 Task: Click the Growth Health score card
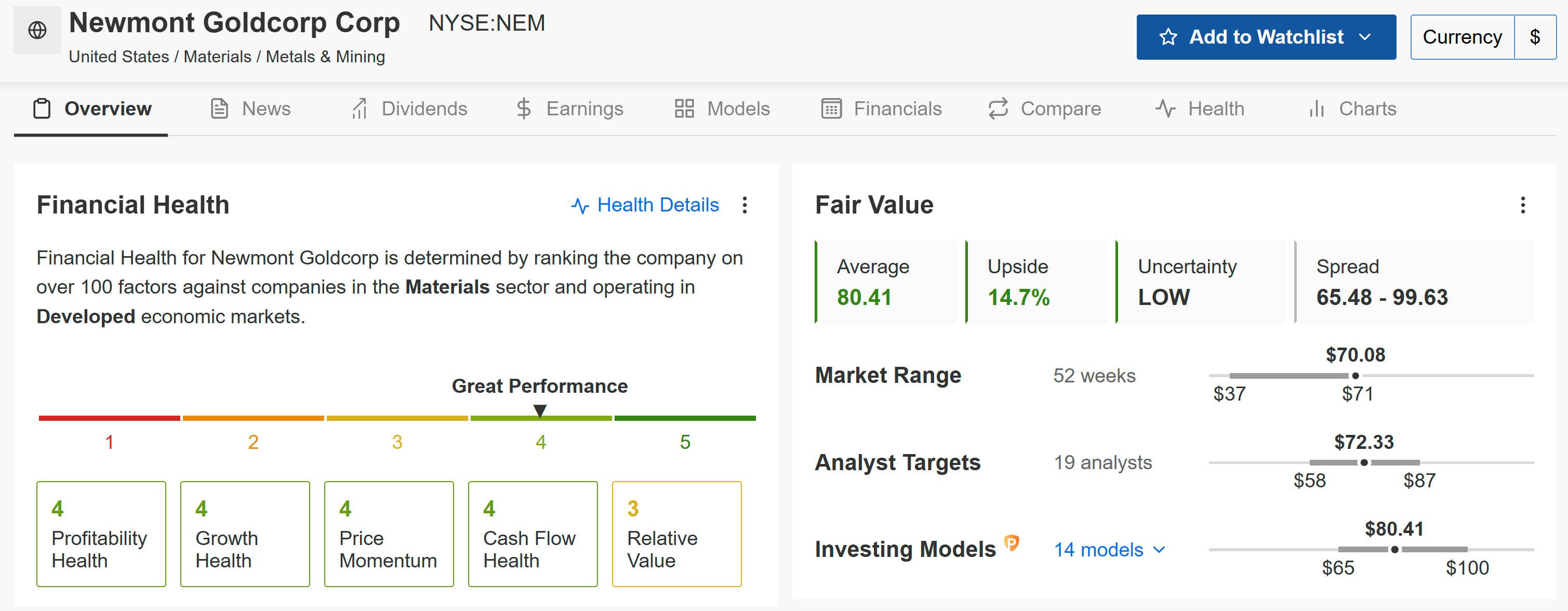pyautogui.click(x=245, y=534)
